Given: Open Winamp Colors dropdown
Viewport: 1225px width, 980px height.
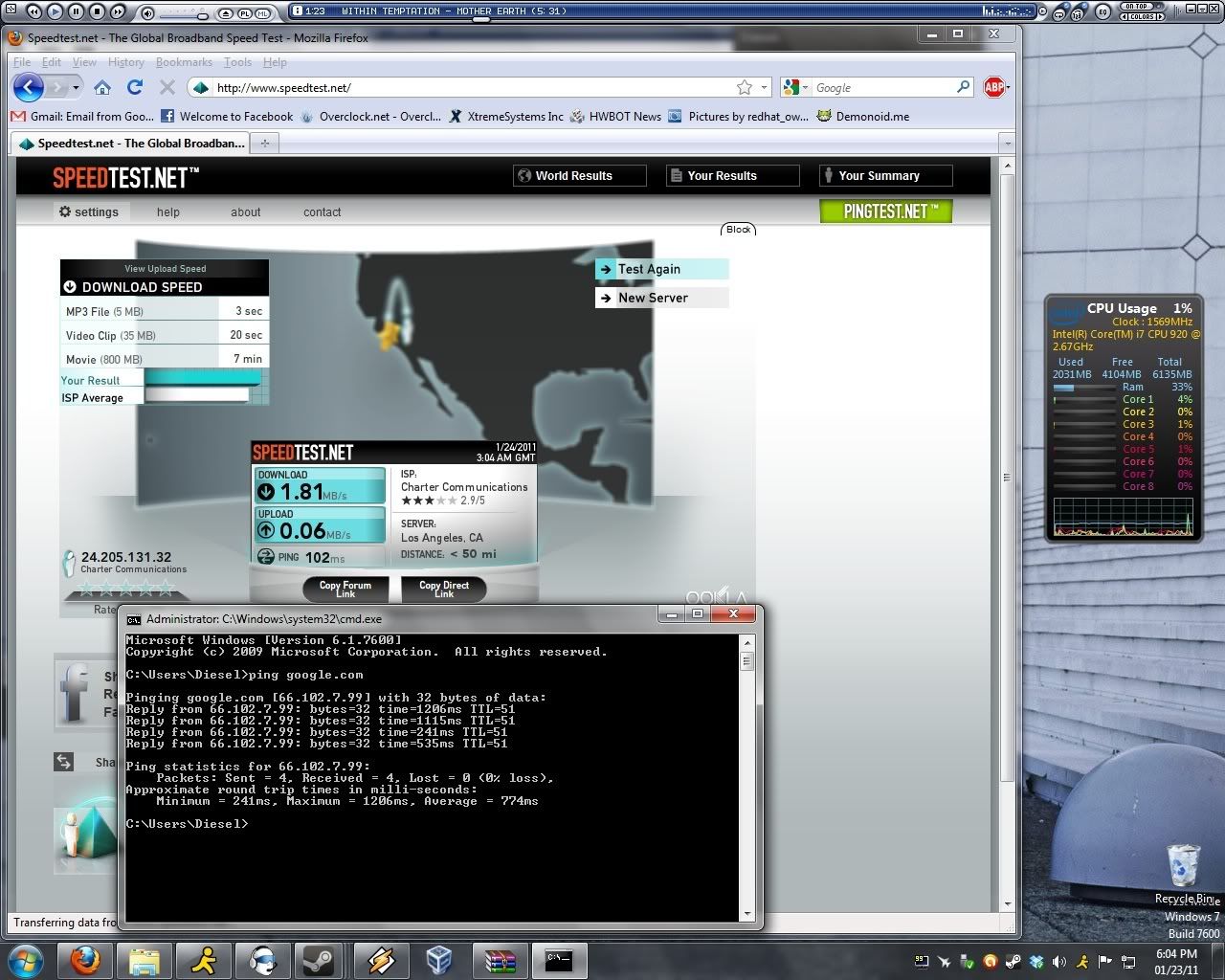Looking at the screenshot, I should coord(1141,16).
